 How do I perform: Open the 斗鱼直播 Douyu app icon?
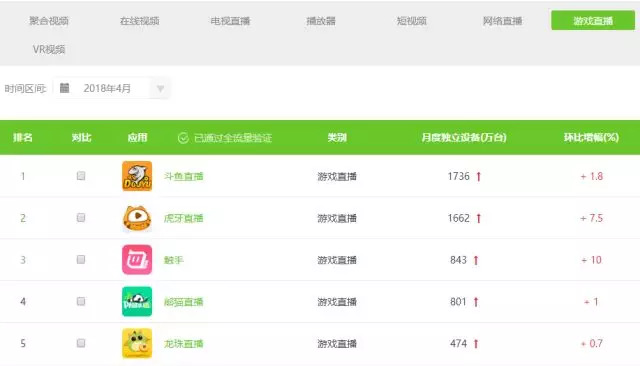click(x=137, y=176)
